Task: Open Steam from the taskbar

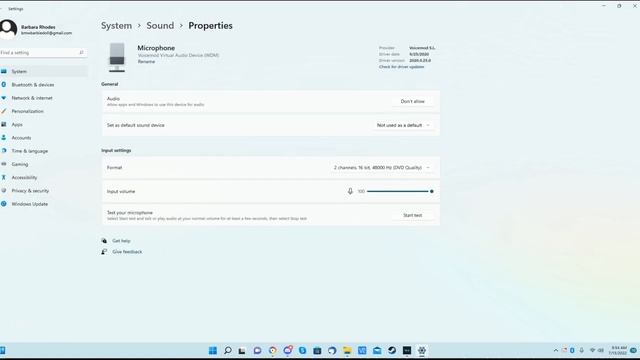Action: [x=392, y=350]
